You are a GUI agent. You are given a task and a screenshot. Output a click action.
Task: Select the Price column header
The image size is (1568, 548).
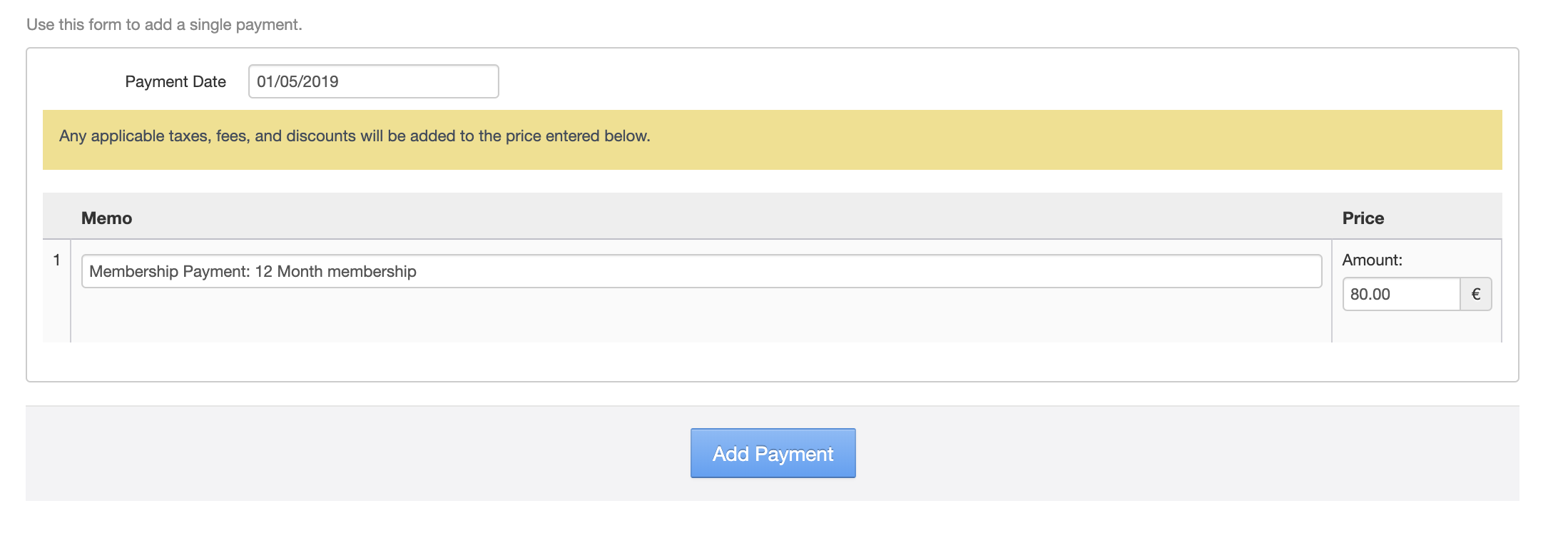[x=1363, y=218]
